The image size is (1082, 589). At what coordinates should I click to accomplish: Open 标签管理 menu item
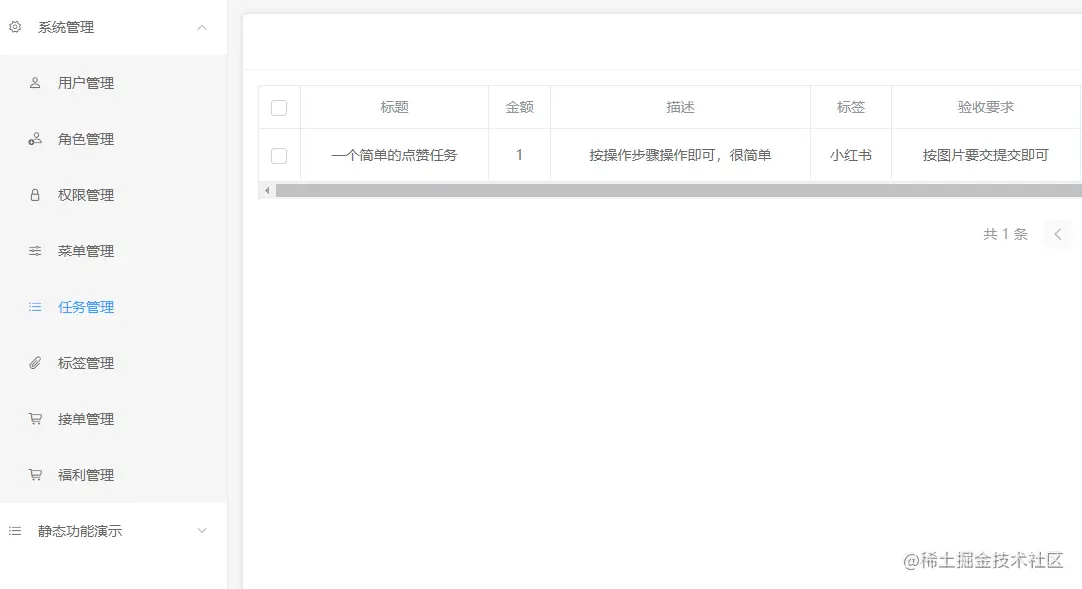pyautogui.click(x=113, y=363)
